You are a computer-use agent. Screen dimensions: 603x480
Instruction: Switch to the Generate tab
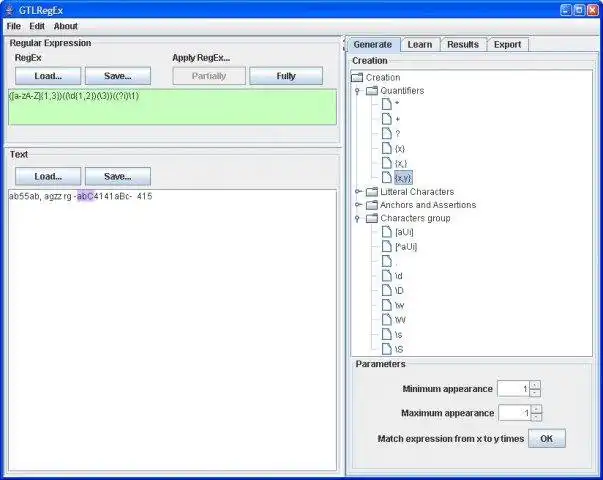click(x=373, y=45)
